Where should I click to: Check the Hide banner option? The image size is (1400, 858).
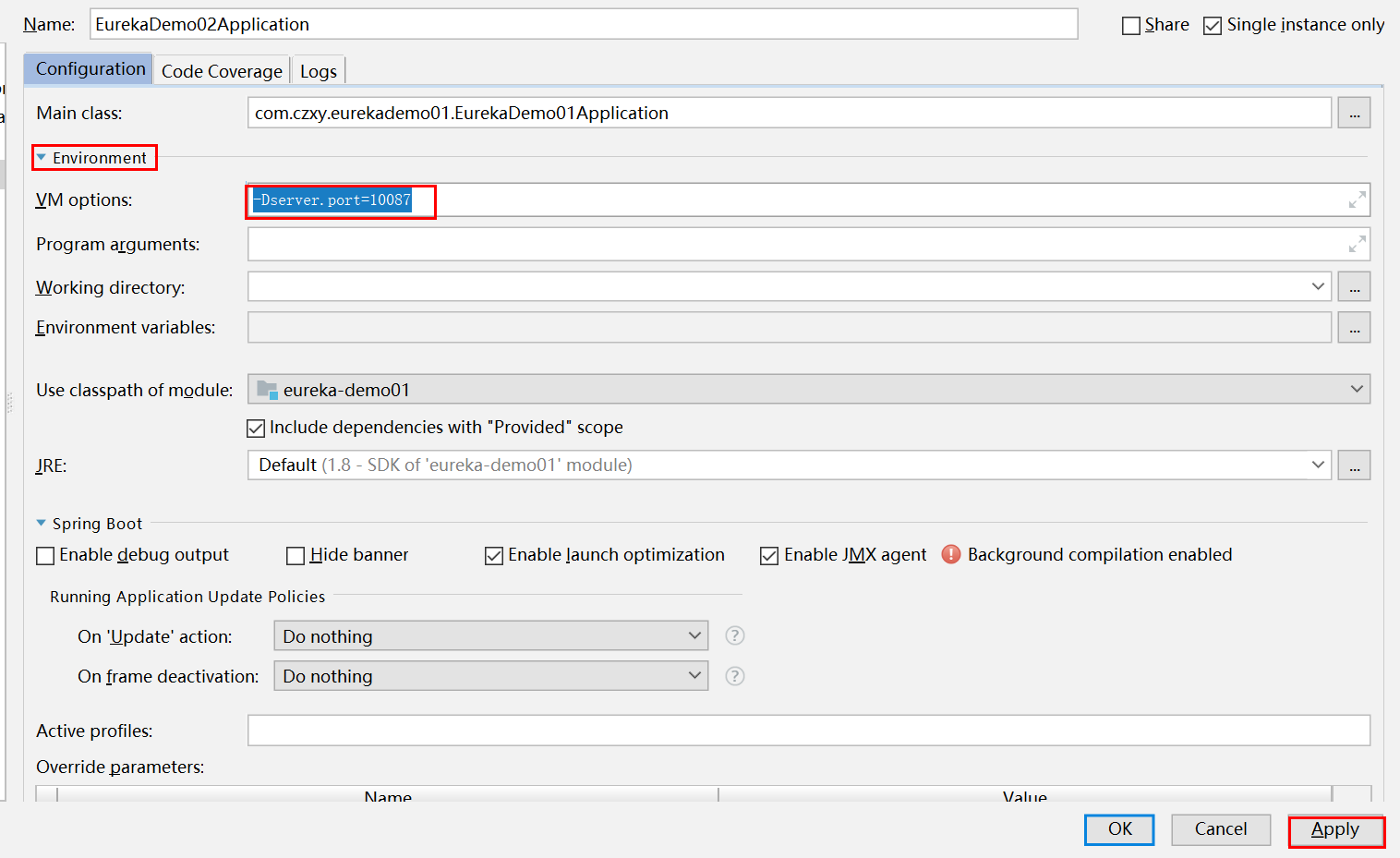[296, 555]
